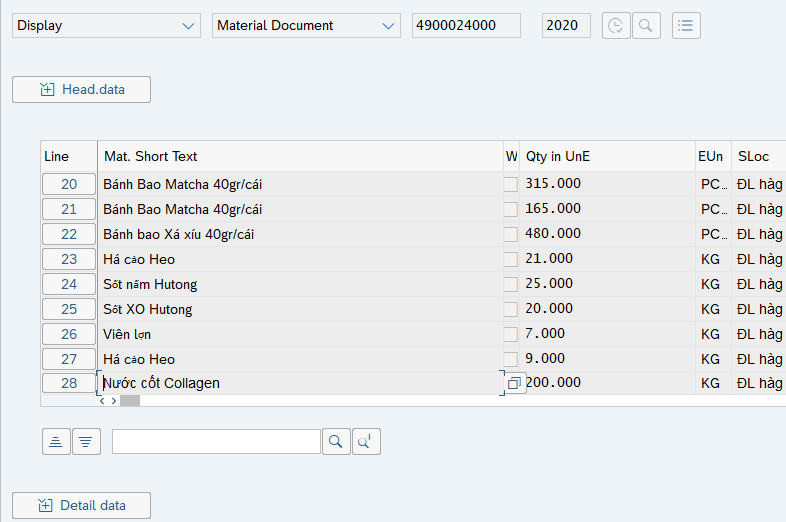Click the Mat. Short Text column header
786x522 pixels.
coord(300,156)
